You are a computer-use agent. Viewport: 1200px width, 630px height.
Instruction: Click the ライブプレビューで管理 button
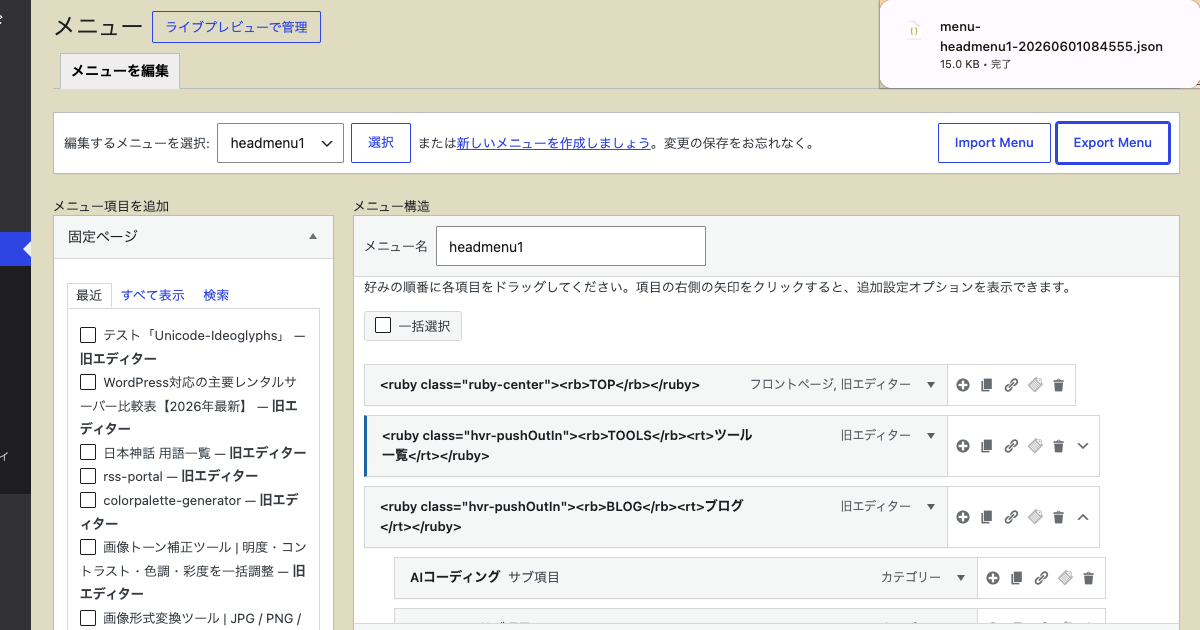click(236, 27)
